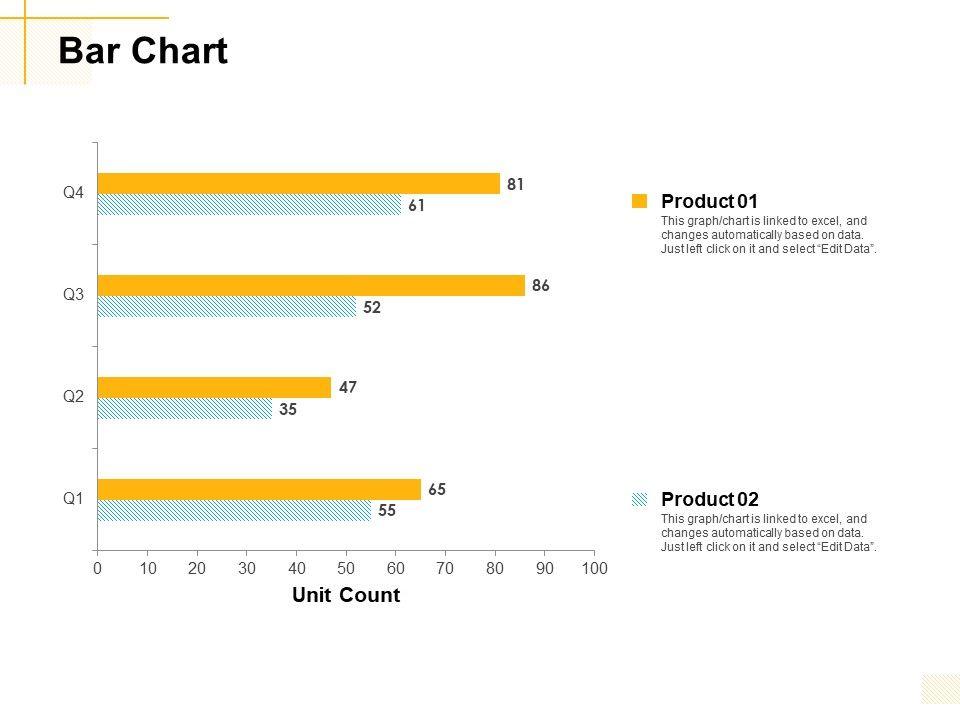The height and width of the screenshot is (720, 960).
Task: Select the 100 tick label on the axis
Action: [x=594, y=568]
